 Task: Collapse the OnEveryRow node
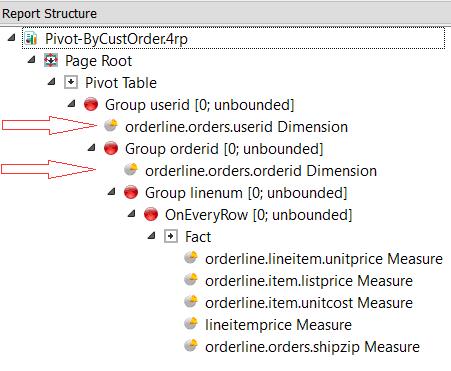[x=132, y=214]
